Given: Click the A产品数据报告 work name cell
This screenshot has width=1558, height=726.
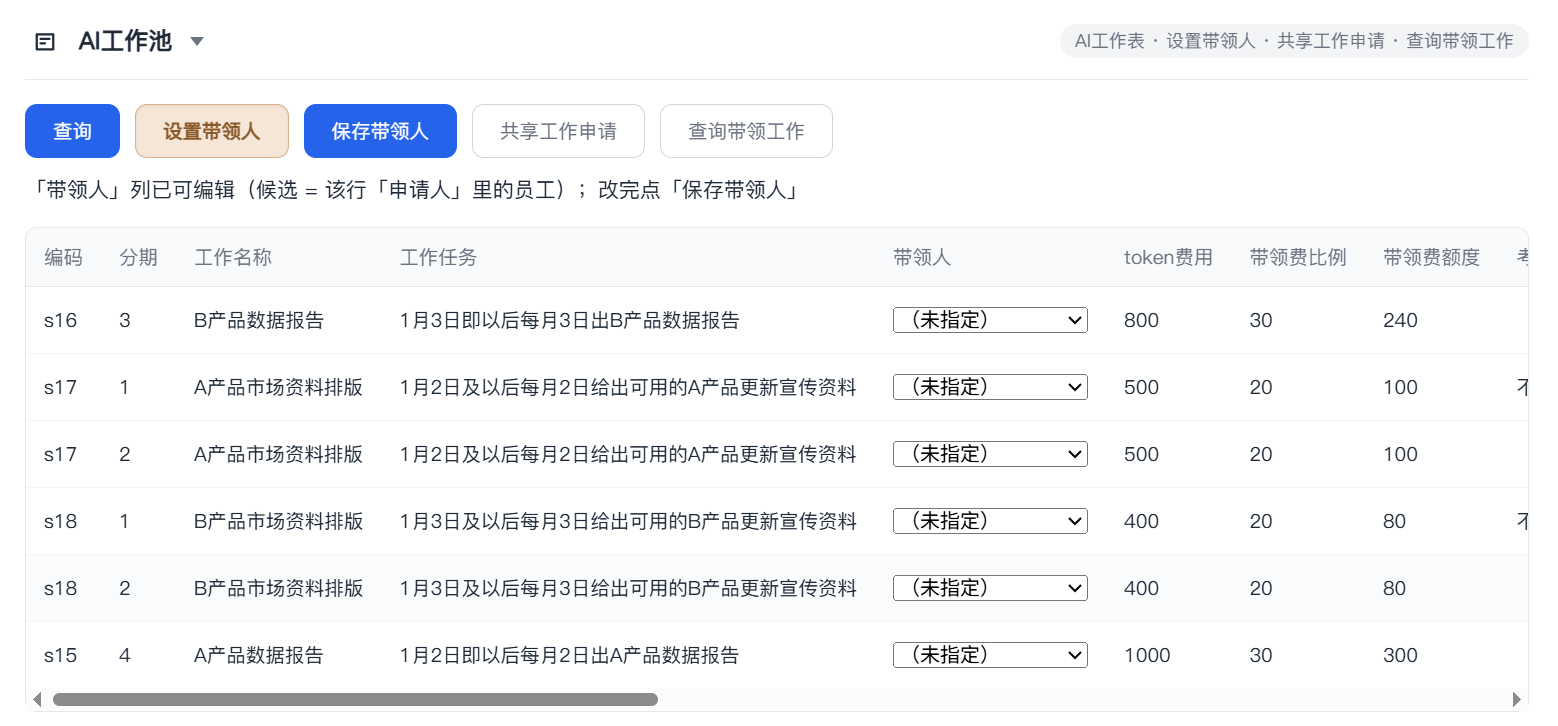Looking at the screenshot, I should pos(259,655).
